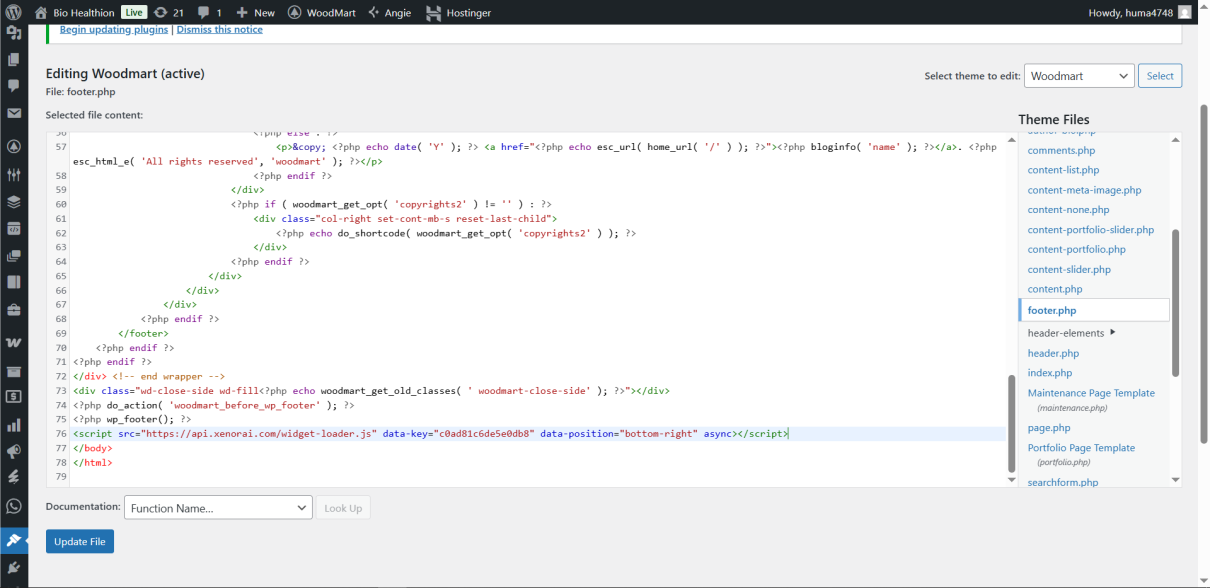
Task: Open content-slider.php in Theme Files
Action: (1069, 270)
